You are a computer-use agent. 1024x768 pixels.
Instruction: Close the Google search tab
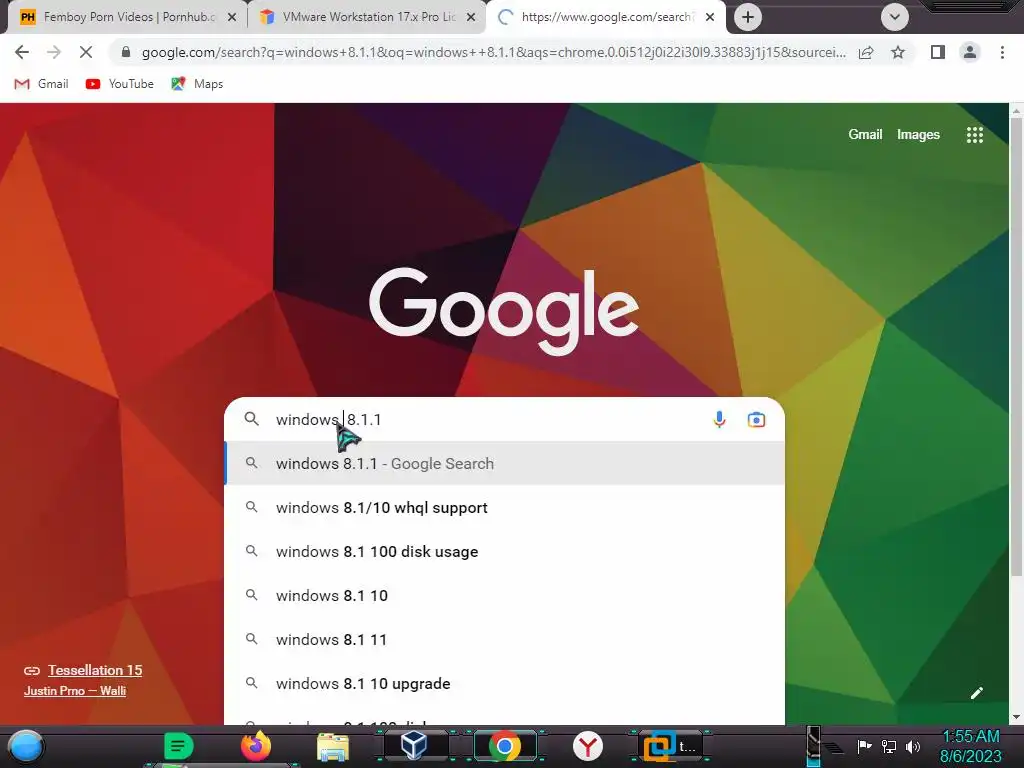(x=710, y=17)
